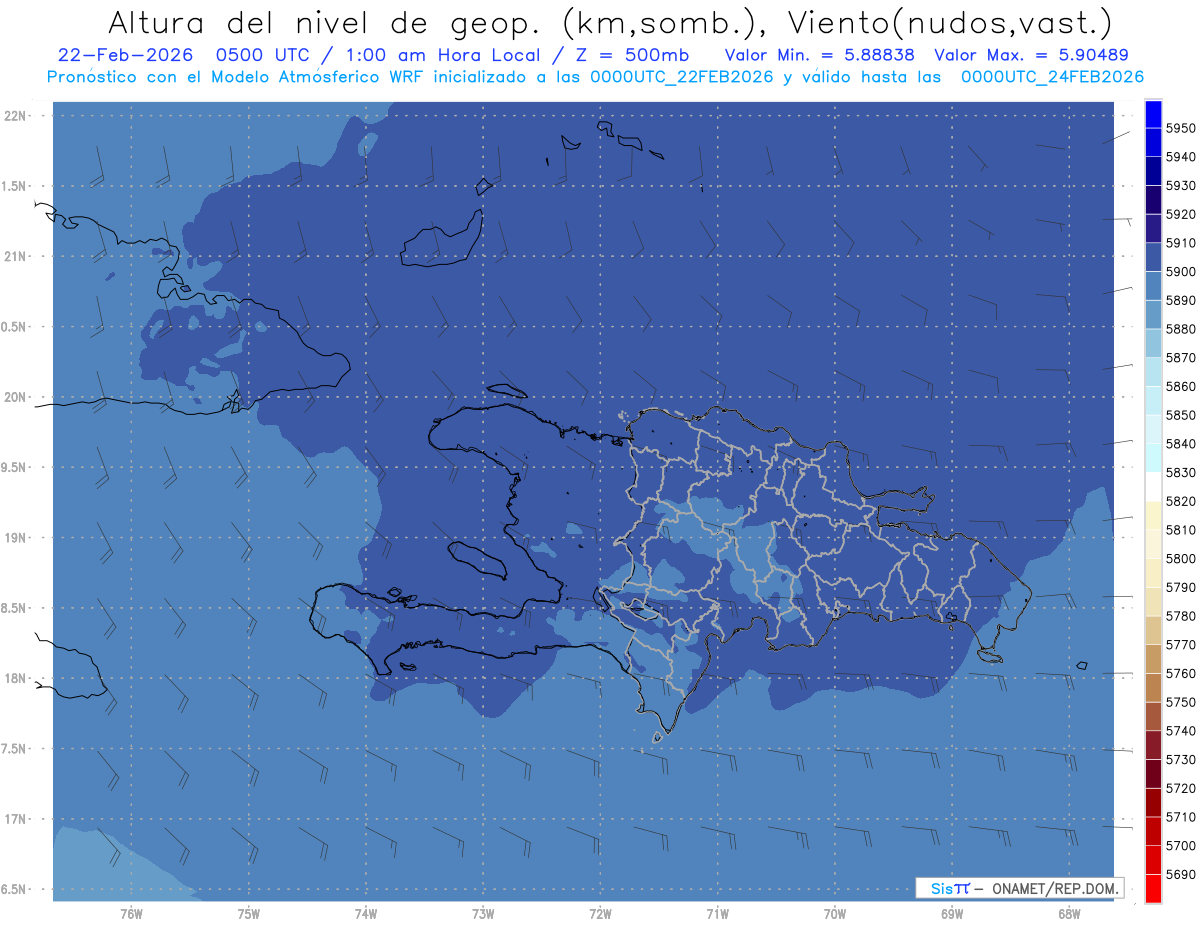Click the '0000UTC_22FEB2026' initialization time
1200x927 pixels.
tap(682, 76)
